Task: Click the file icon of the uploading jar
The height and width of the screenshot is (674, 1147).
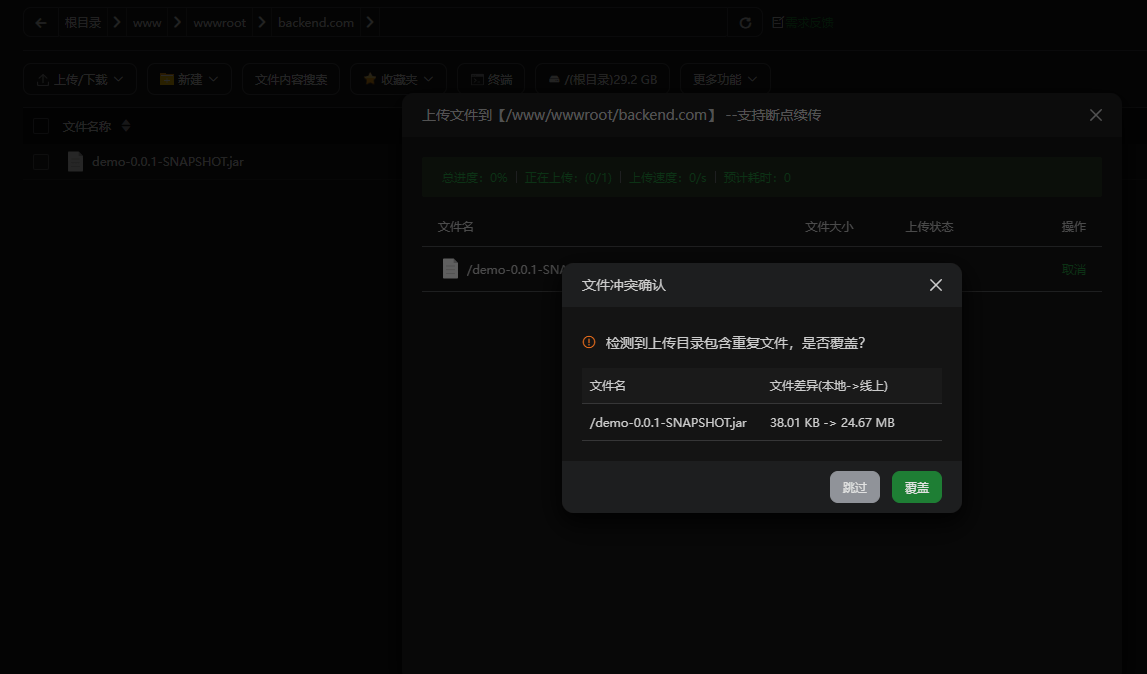Action: (x=450, y=269)
